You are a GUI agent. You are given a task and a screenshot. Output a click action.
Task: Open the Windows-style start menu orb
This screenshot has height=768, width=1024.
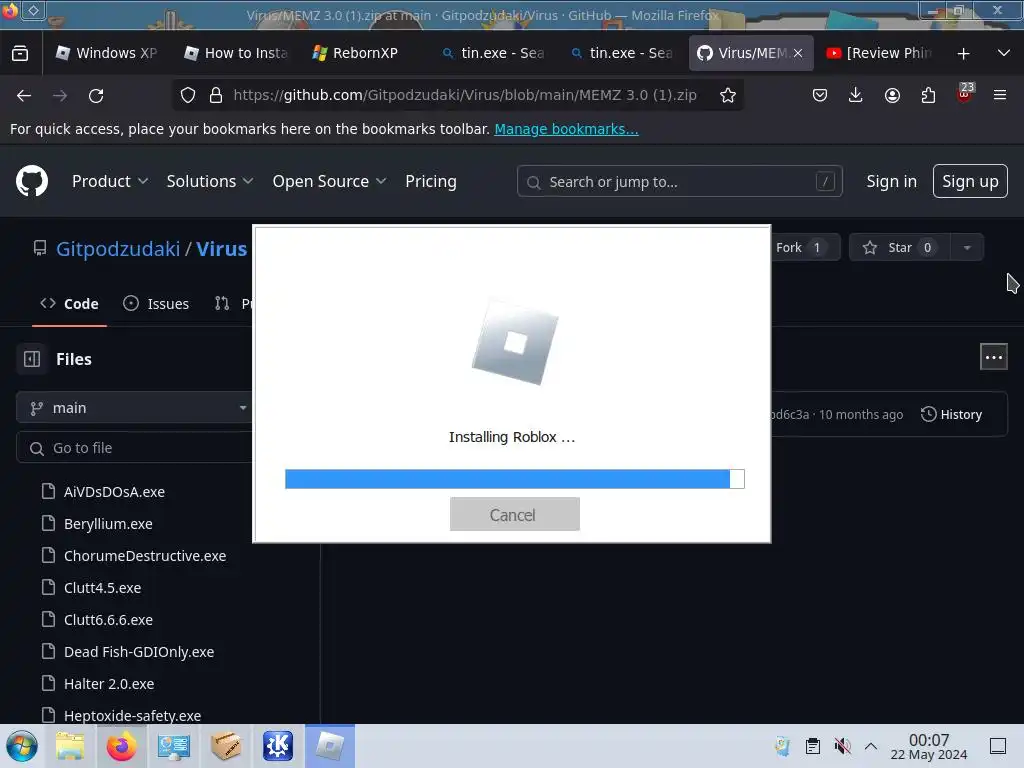[x=21, y=746]
